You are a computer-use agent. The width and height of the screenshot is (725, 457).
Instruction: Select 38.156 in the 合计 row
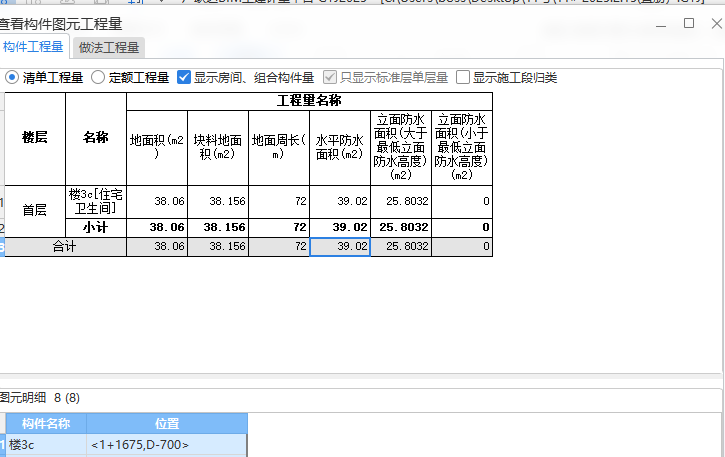pos(218,247)
